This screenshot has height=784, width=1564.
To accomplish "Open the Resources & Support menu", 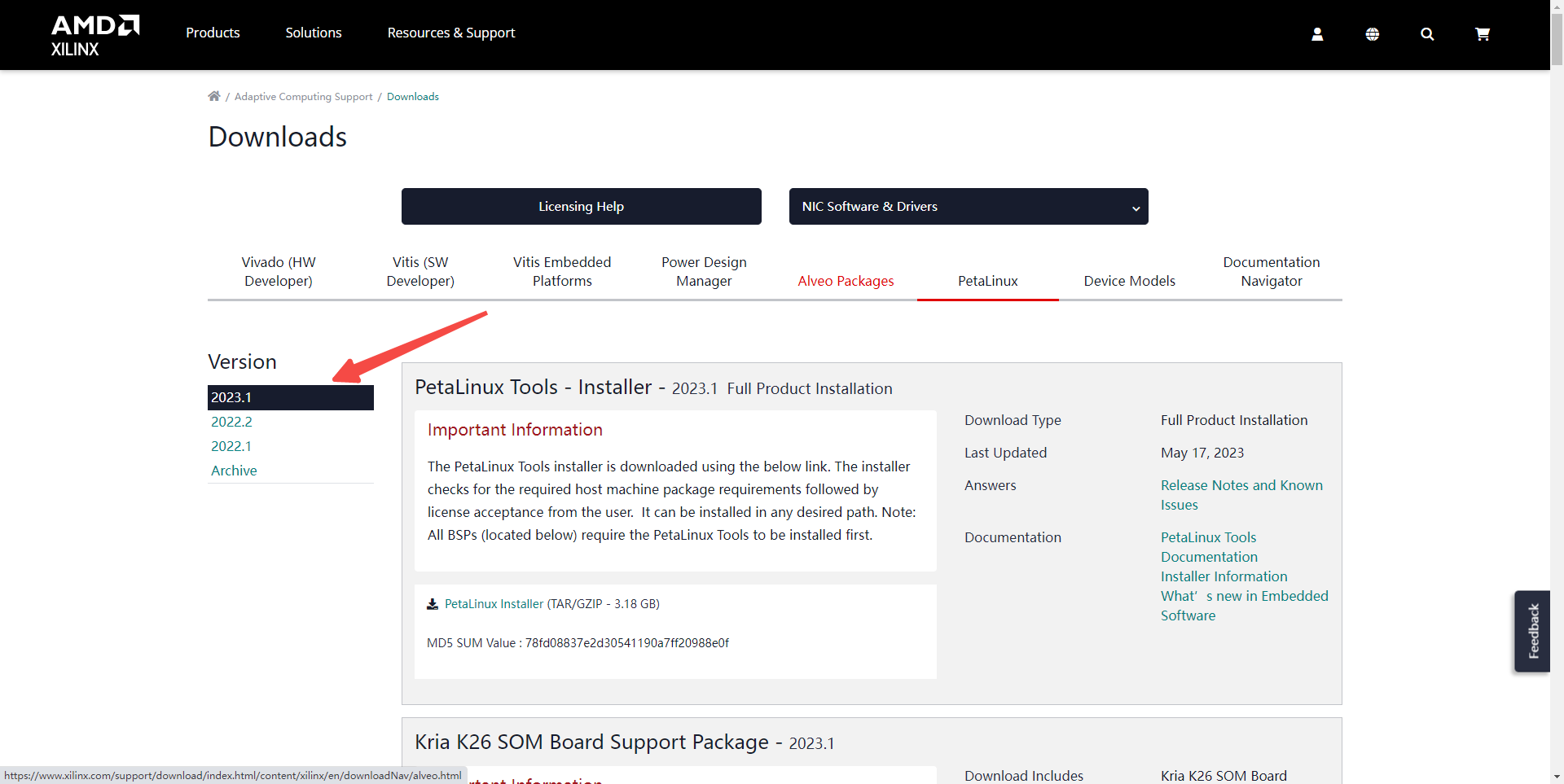I will (451, 33).
